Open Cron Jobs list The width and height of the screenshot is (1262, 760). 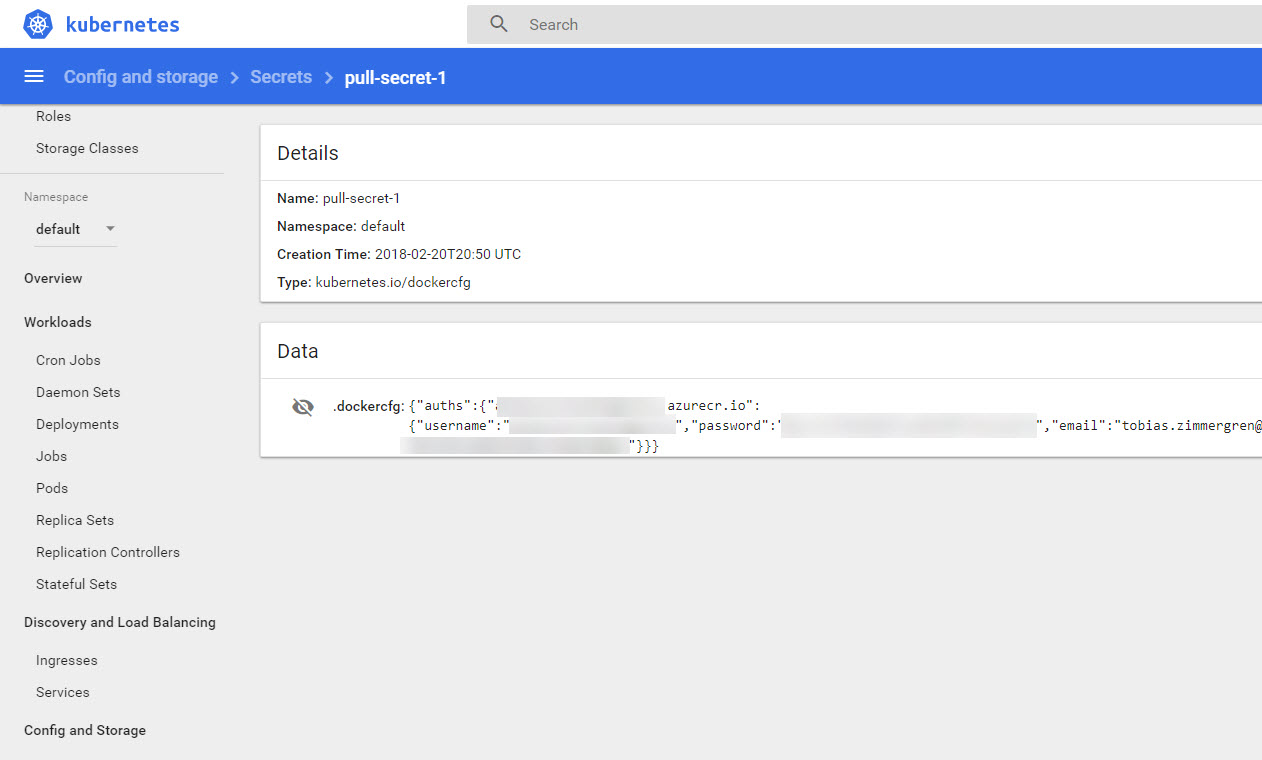[x=68, y=360]
